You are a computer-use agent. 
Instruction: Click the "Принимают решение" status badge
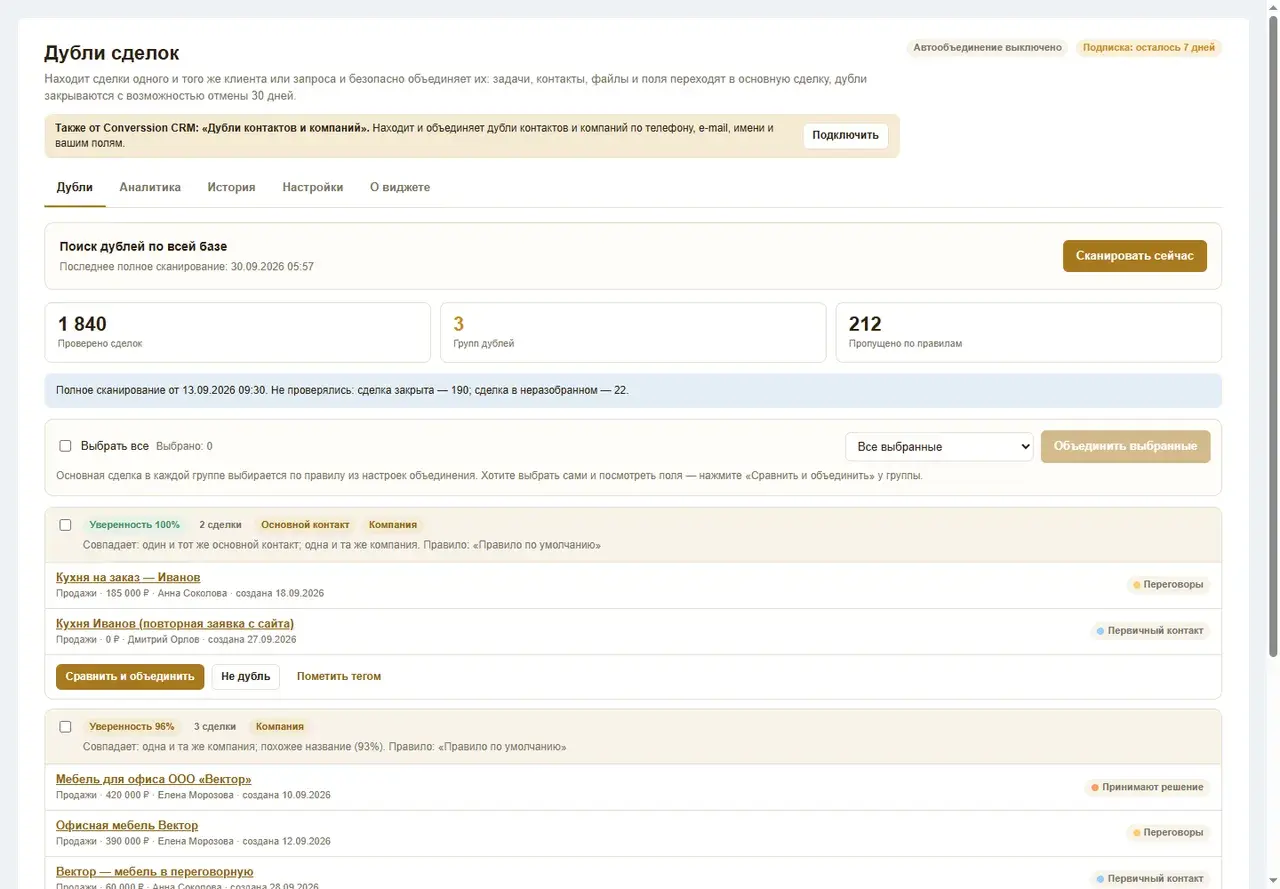tap(1148, 787)
